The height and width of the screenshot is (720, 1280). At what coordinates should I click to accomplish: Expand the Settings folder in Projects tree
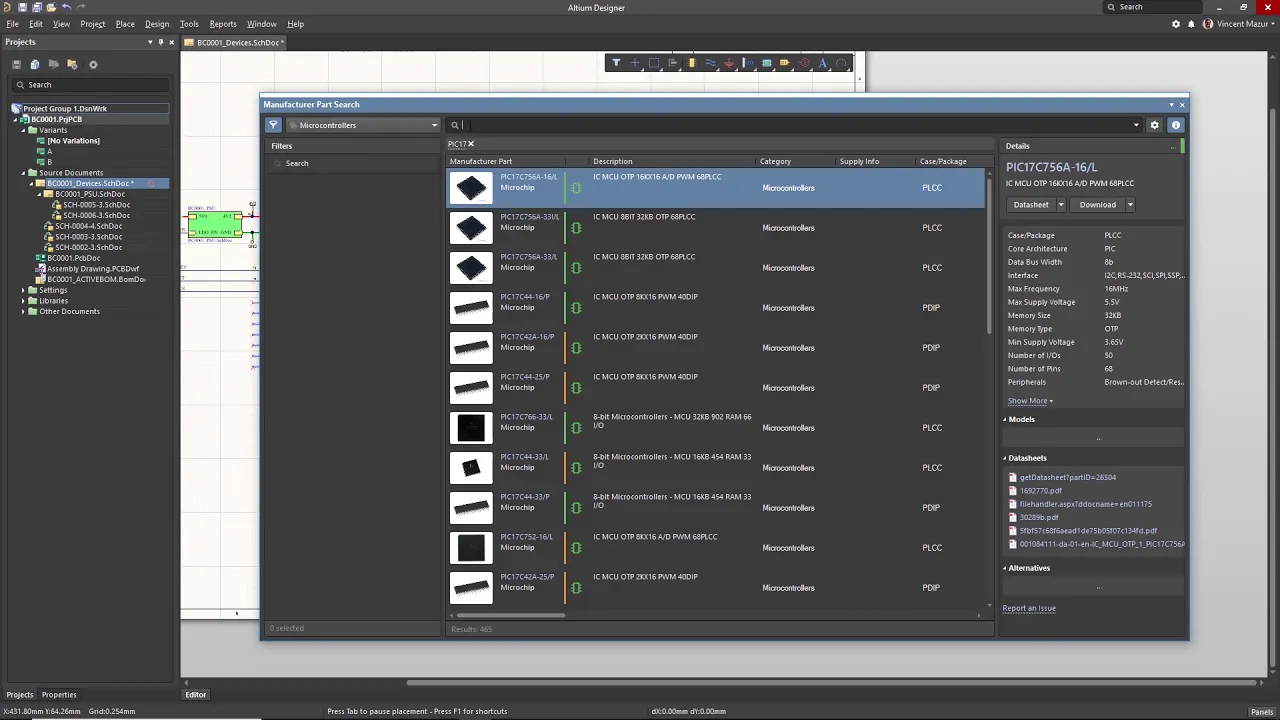[23, 290]
